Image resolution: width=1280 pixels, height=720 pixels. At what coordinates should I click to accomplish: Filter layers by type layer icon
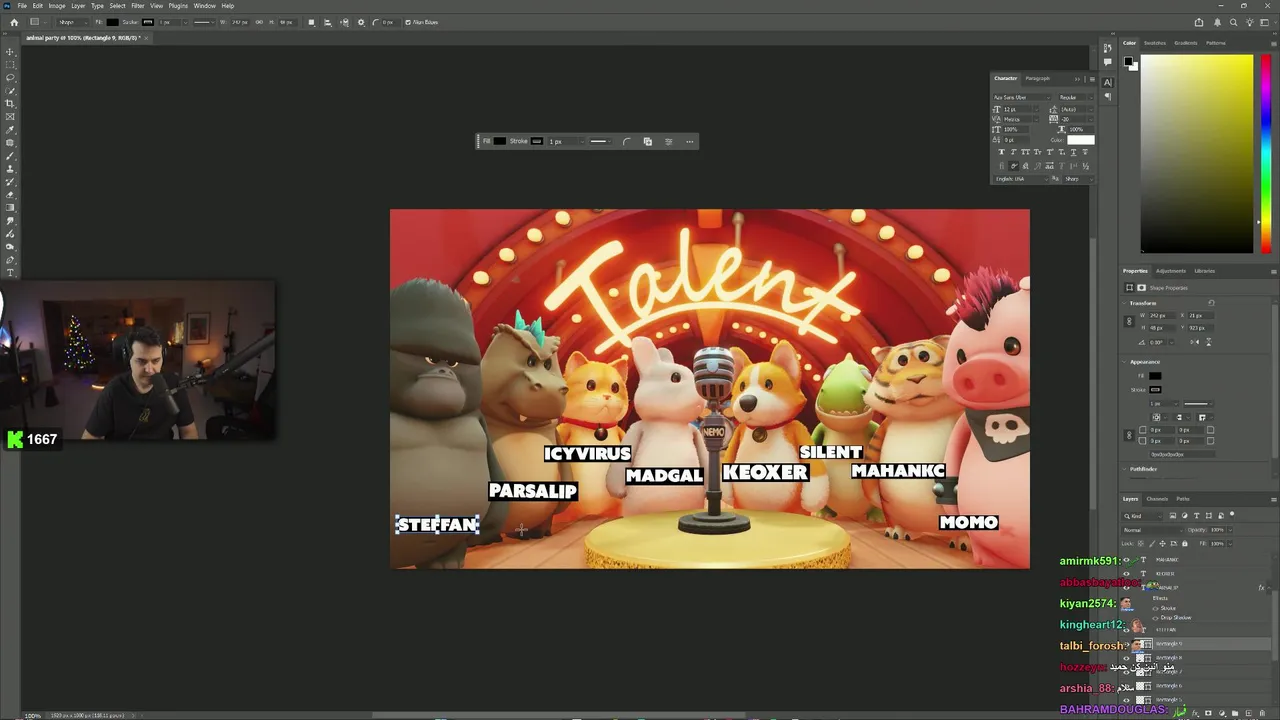[1196, 516]
